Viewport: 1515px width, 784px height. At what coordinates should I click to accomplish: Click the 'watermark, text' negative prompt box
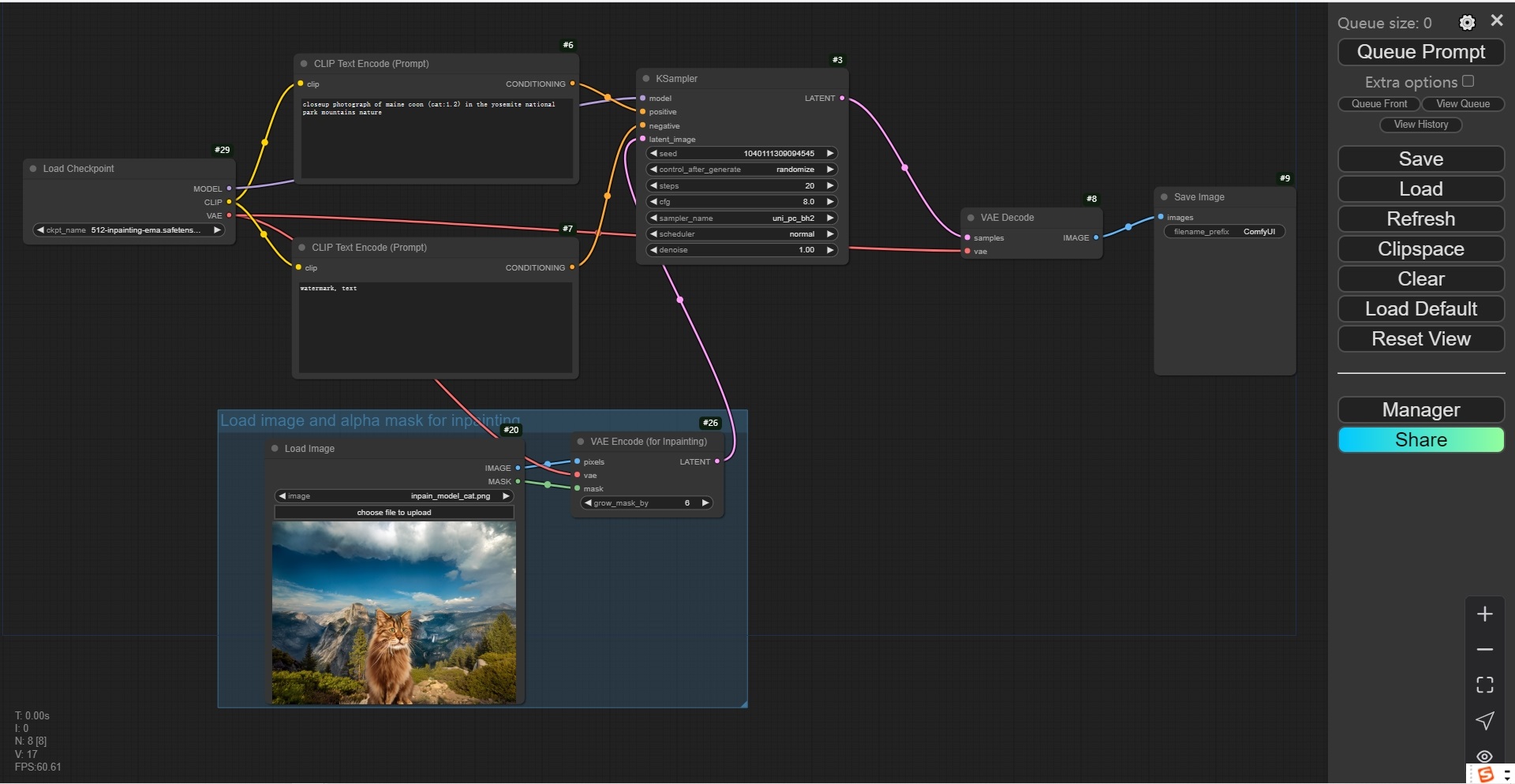(435, 327)
